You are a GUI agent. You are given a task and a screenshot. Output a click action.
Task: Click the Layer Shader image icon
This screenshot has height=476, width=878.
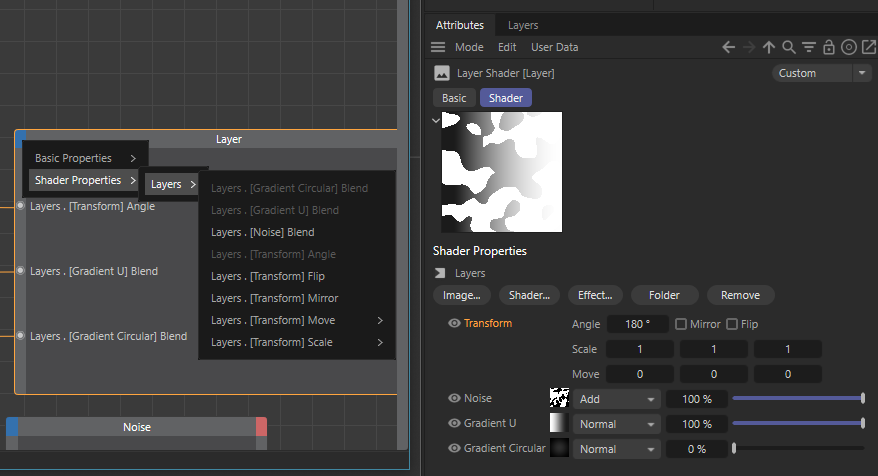coord(442,73)
